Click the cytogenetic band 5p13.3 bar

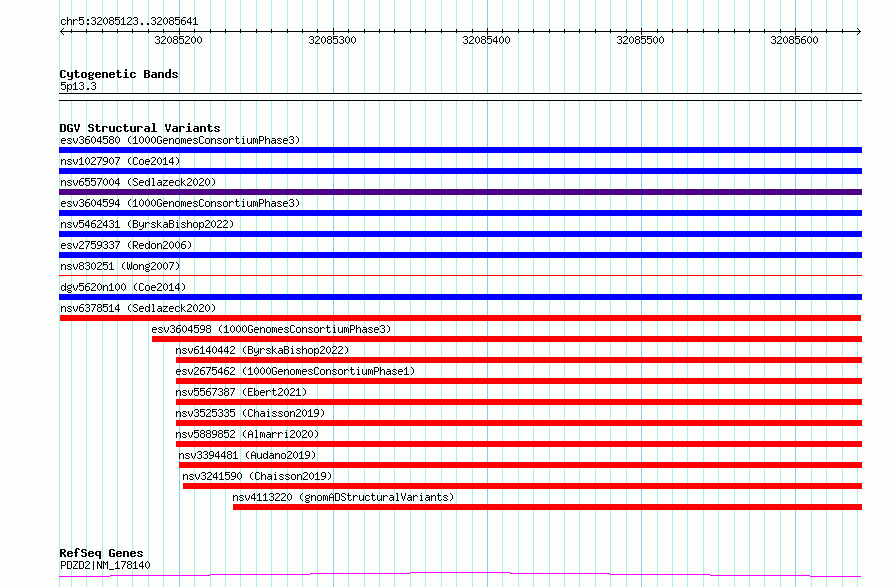coord(460,97)
